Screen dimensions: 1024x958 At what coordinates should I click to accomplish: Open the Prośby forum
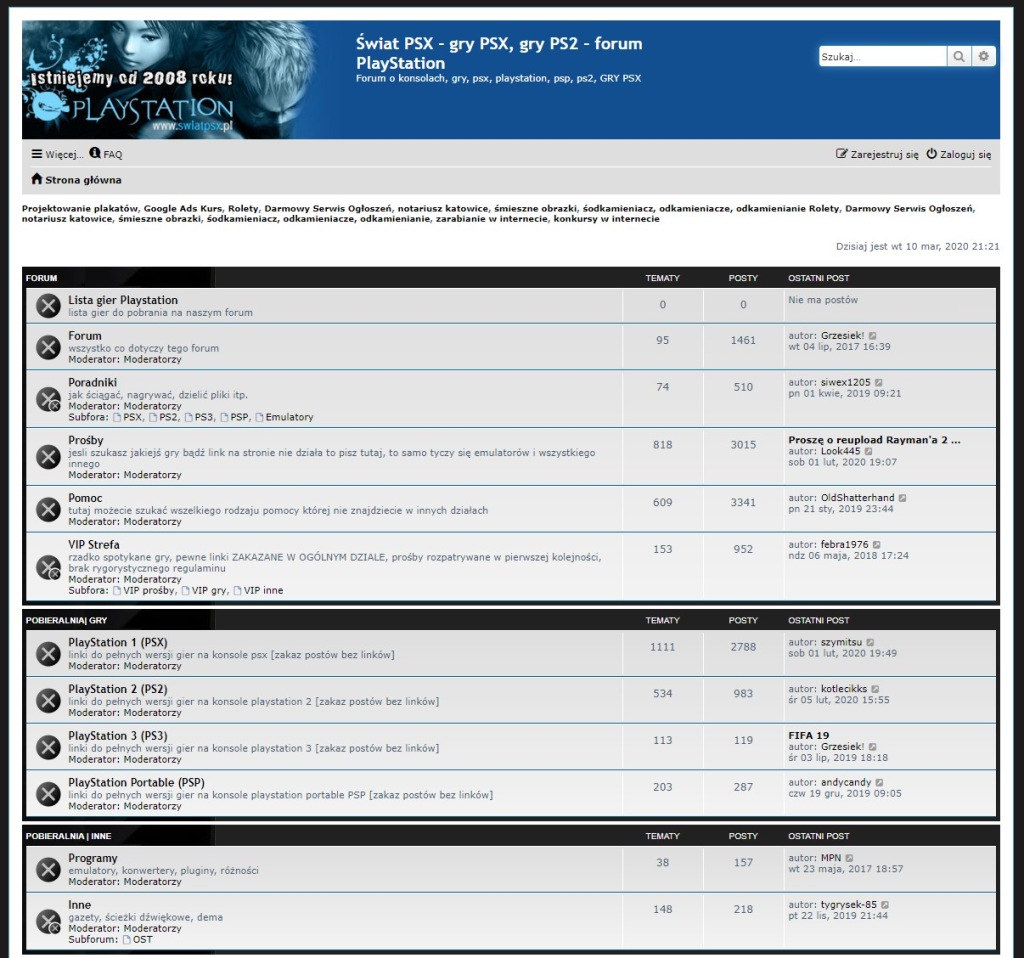86,440
